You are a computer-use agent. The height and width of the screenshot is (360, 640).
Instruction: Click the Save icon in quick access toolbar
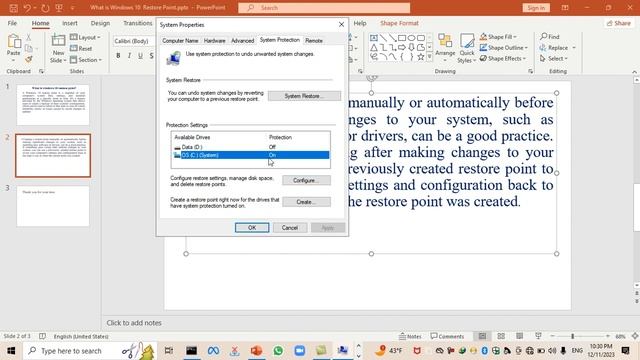13,8
